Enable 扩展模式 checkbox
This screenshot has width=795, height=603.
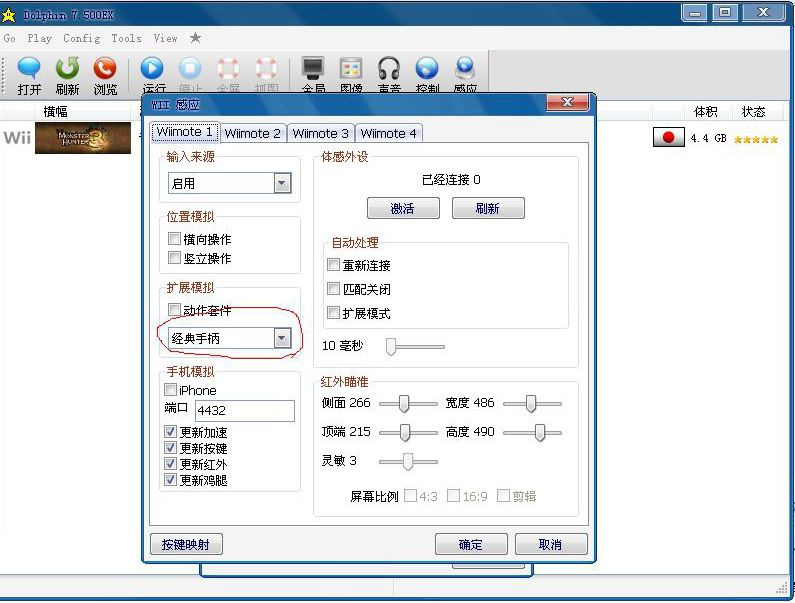[333, 312]
